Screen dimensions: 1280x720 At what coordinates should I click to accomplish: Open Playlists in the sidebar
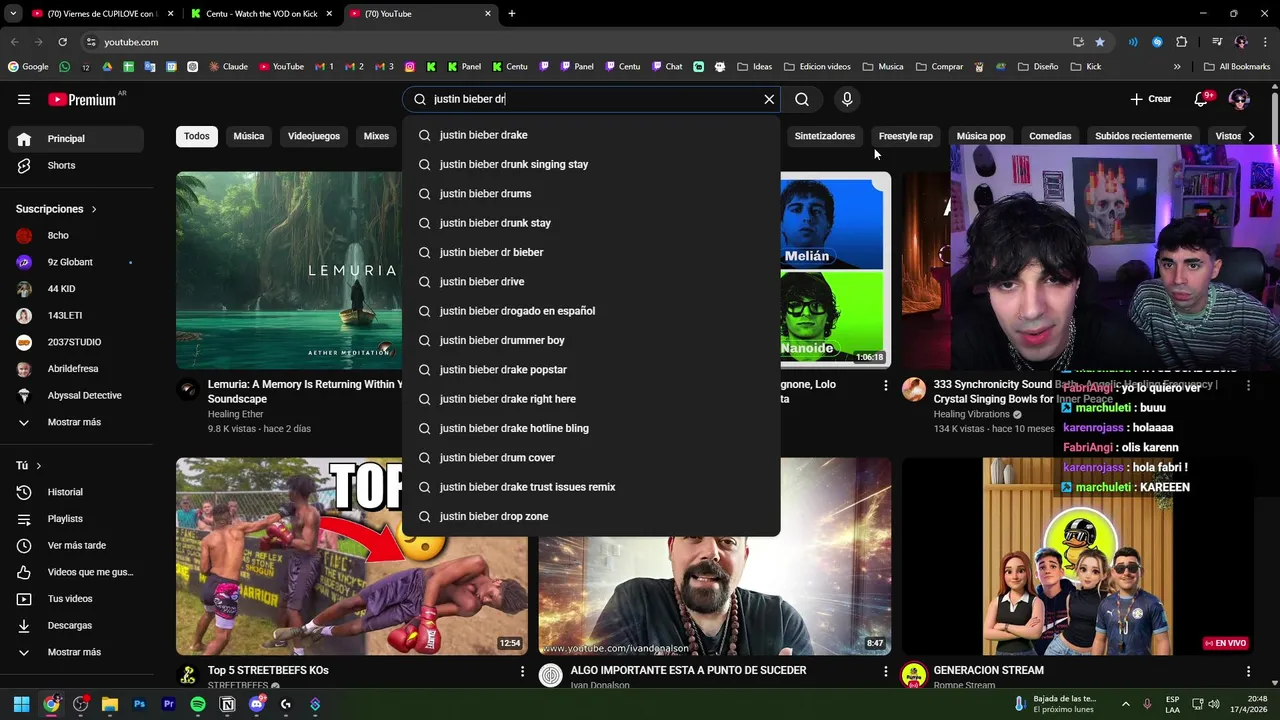(x=77, y=519)
